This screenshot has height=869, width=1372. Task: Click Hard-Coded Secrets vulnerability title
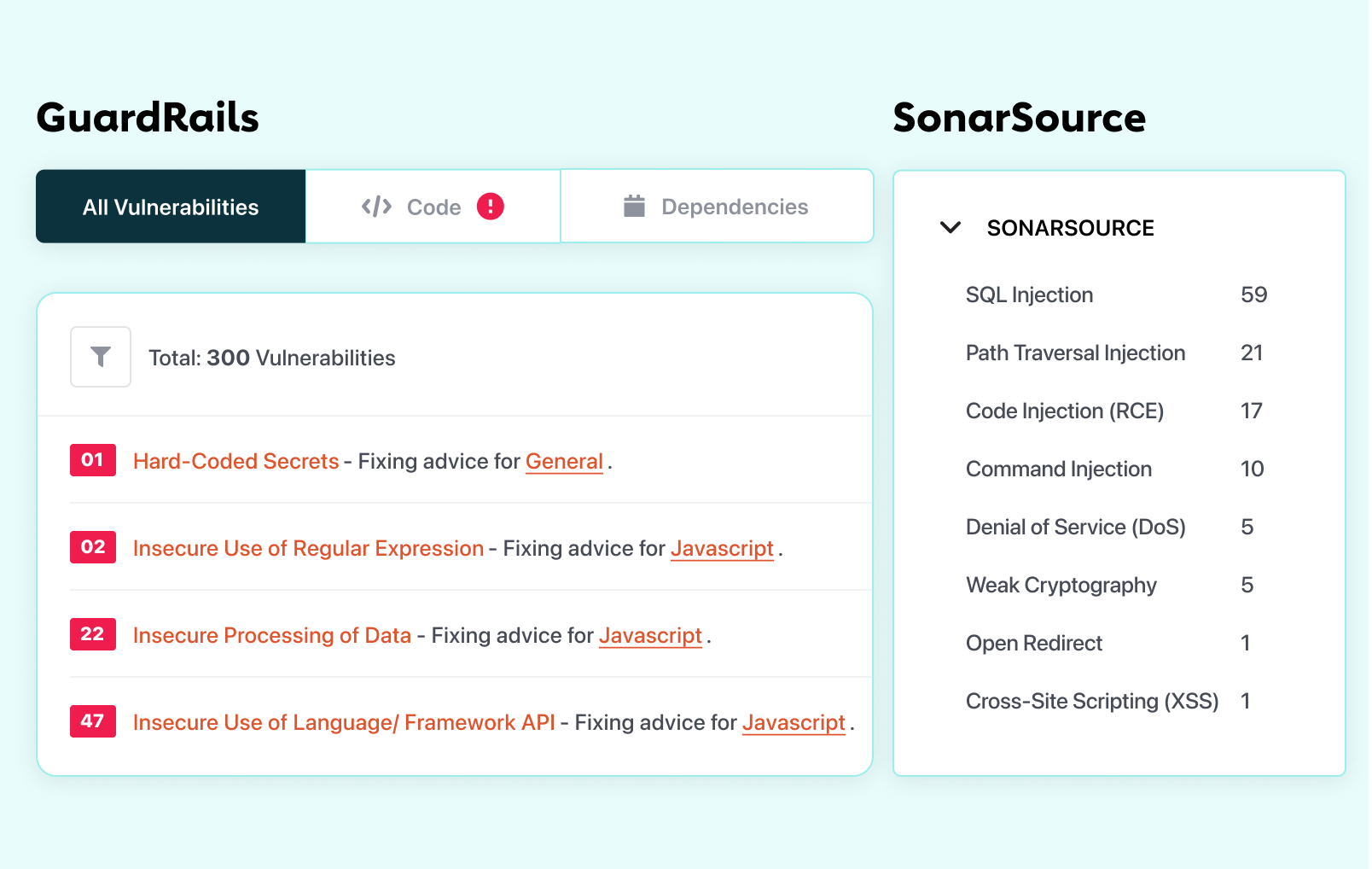pos(235,461)
